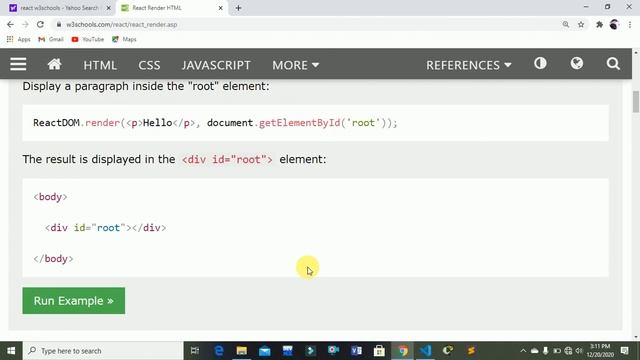
Task: Open the globe translate icon
Action: tap(577, 63)
